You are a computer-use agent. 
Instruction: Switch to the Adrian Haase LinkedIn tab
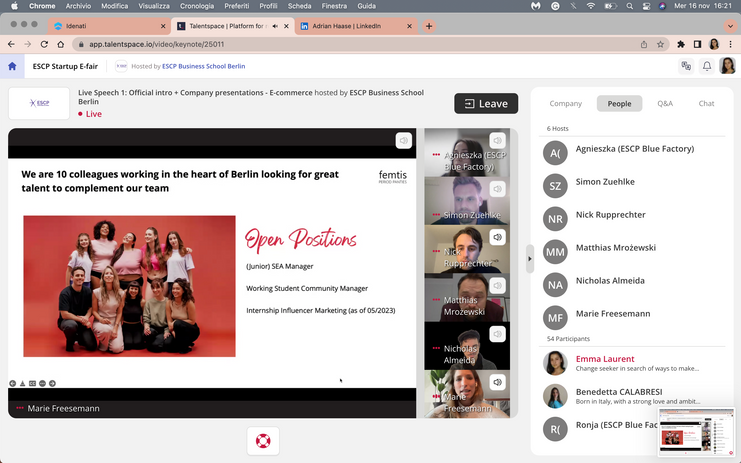[x=355, y=26]
